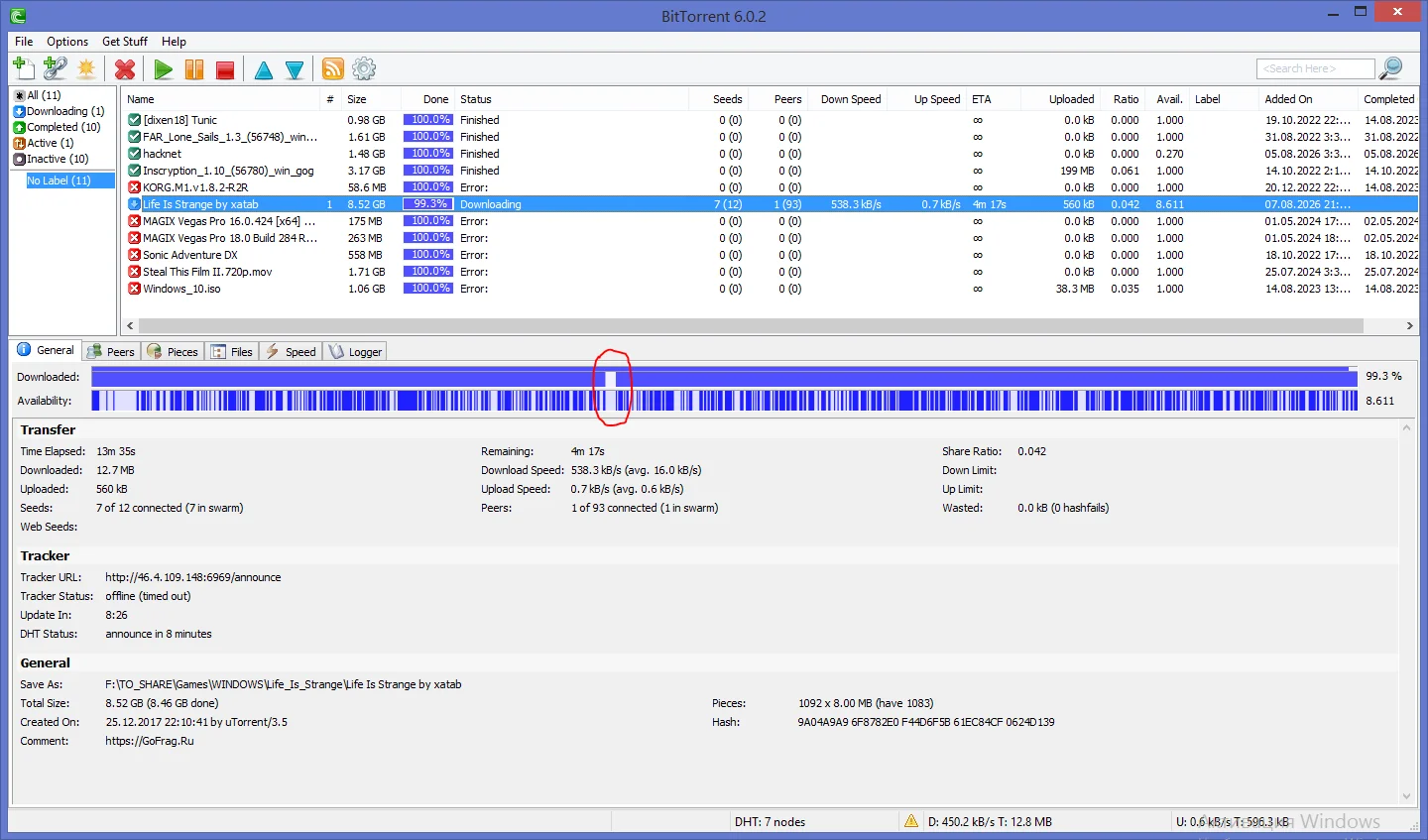Viewport: 1428px width, 840px height.
Task: Switch to the Pieces tab
Action: pos(173,352)
